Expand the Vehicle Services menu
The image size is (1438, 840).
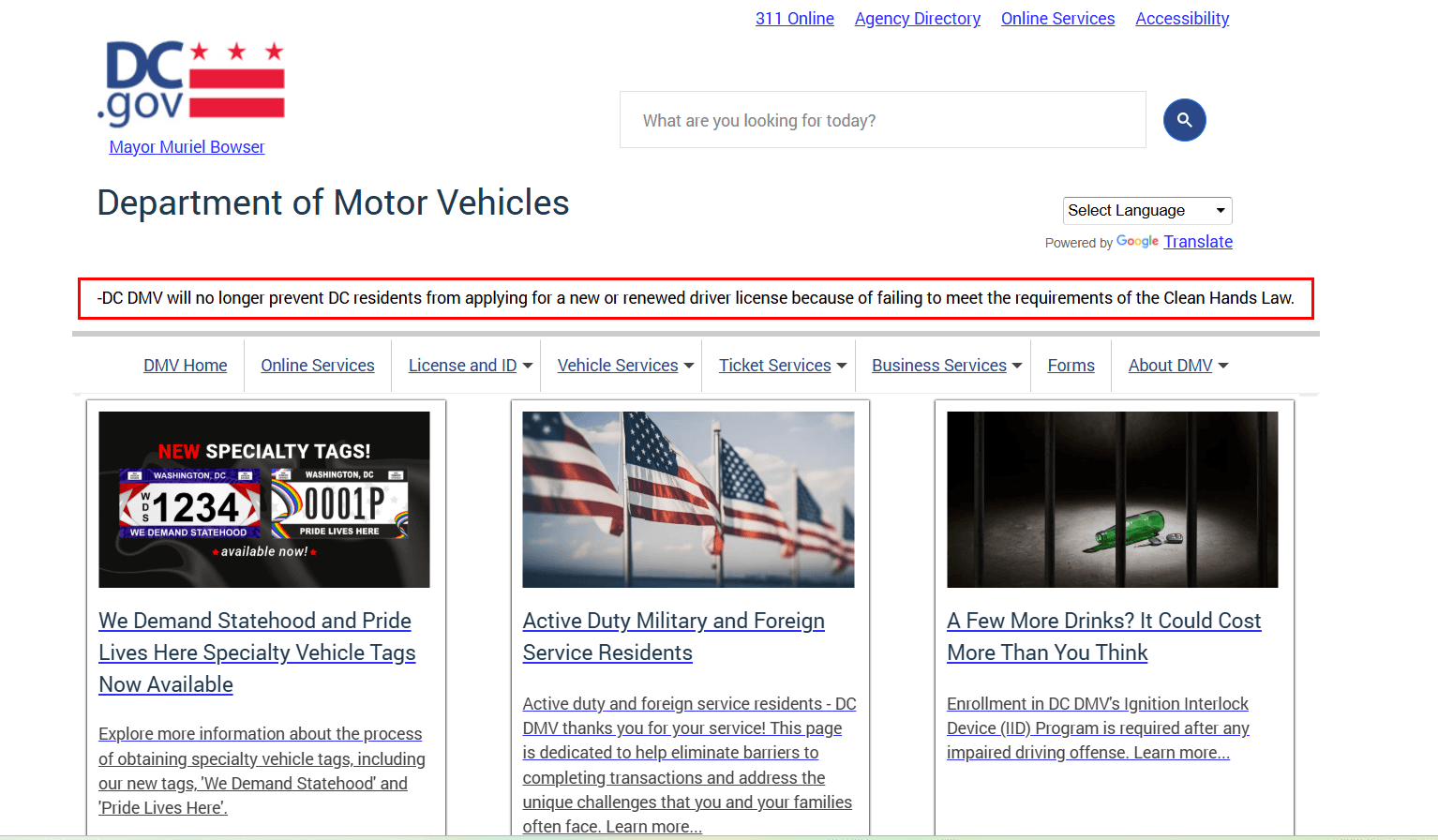tap(622, 366)
